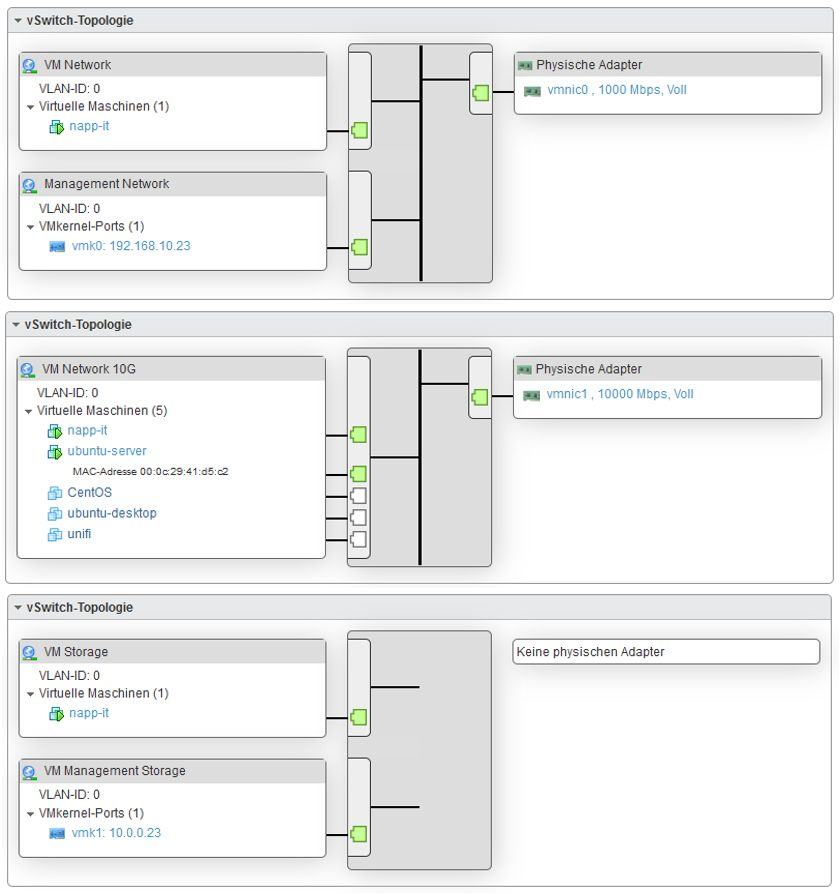Click the vmk0 VMkernel port icon

[x=57, y=246]
